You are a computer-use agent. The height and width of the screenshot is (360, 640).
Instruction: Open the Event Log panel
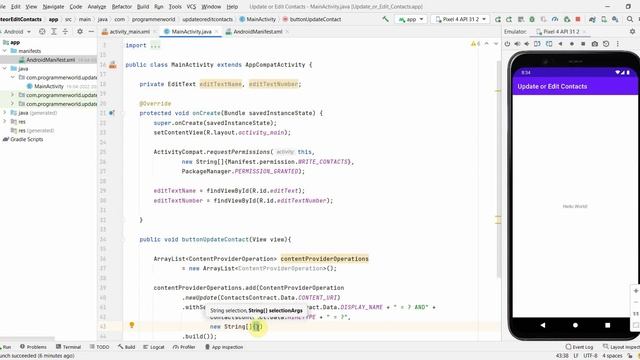pos(579,347)
